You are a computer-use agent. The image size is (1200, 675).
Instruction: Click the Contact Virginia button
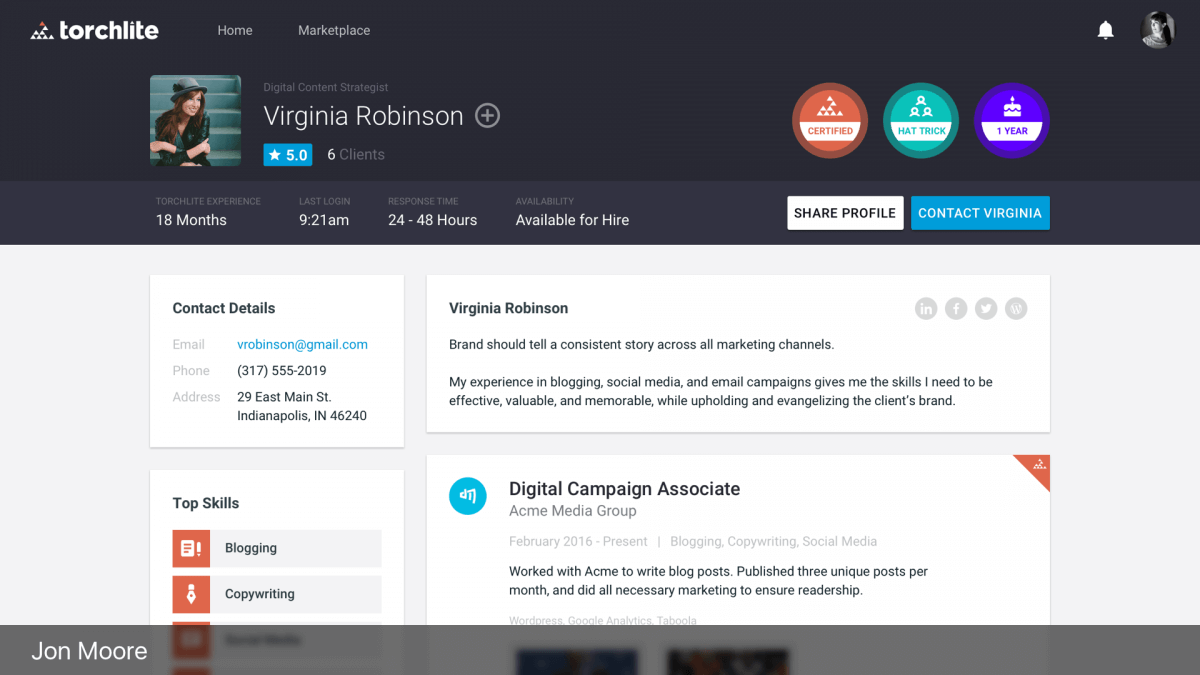click(x=980, y=213)
